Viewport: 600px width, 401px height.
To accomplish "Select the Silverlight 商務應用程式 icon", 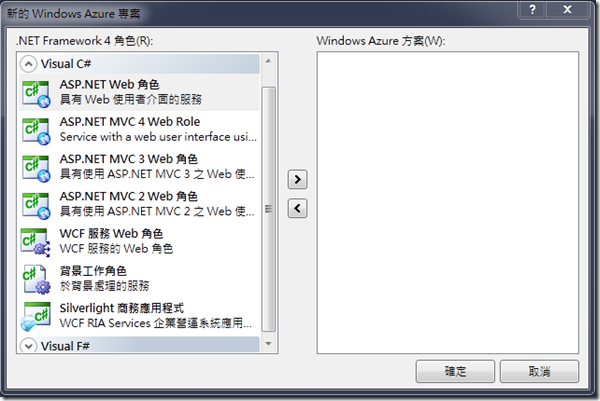I will tap(35, 317).
